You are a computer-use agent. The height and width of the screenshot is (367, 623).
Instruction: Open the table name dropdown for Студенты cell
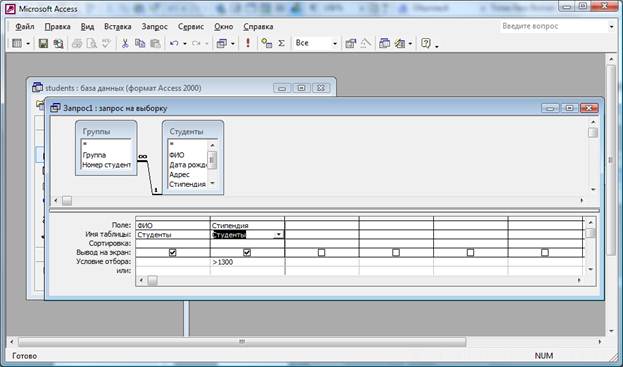279,234
